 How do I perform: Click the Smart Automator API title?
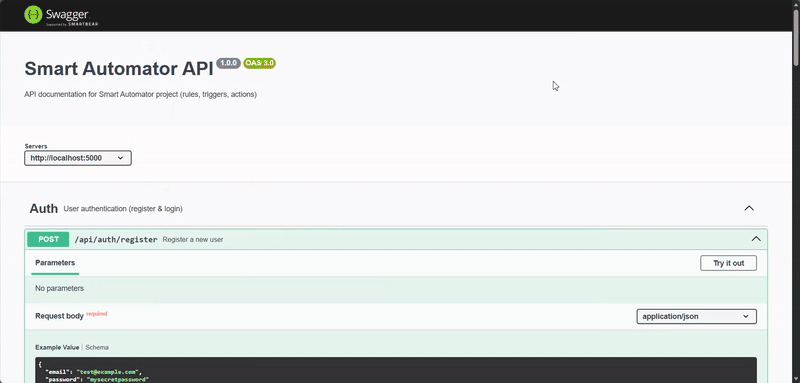[119, 68]
